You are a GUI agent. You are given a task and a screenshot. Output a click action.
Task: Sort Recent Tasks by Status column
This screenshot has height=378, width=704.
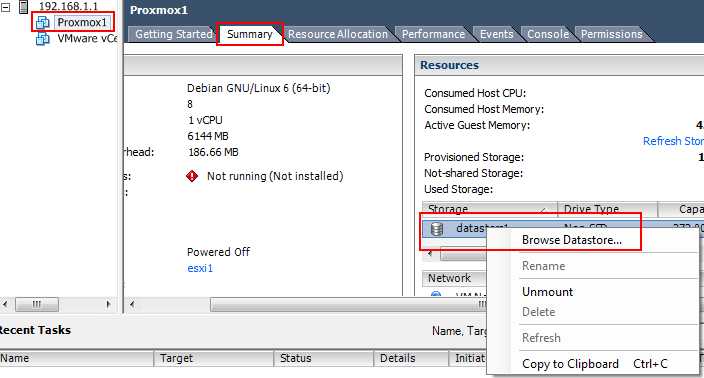[x=324, y=358]
